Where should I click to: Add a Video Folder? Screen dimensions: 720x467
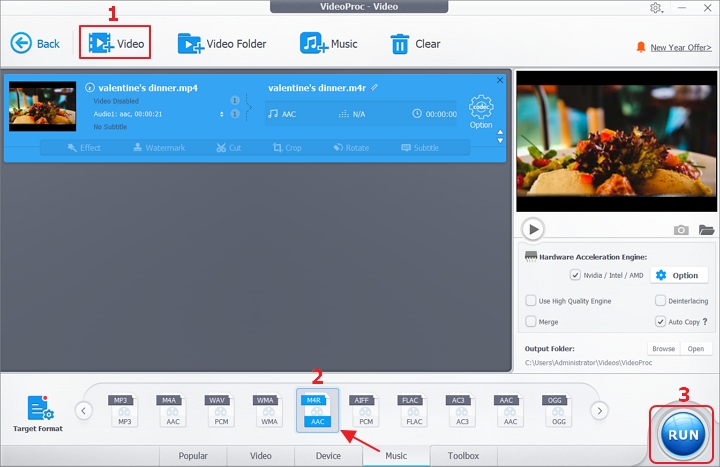tap(222, 44)
